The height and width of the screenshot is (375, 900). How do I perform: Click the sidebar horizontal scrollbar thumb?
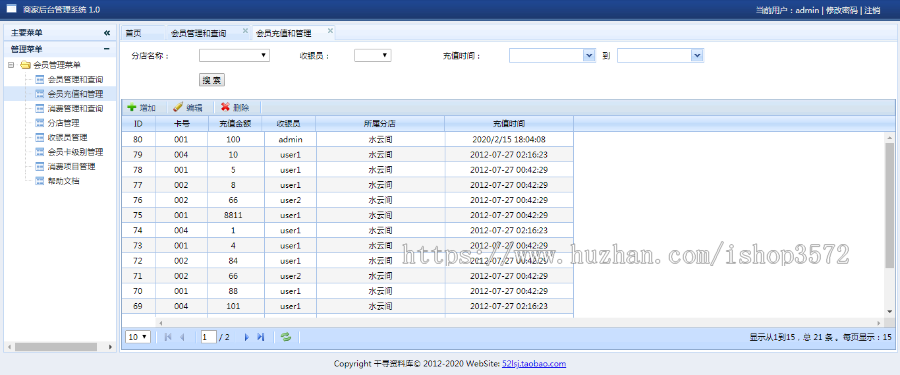[x=56, y=347]
